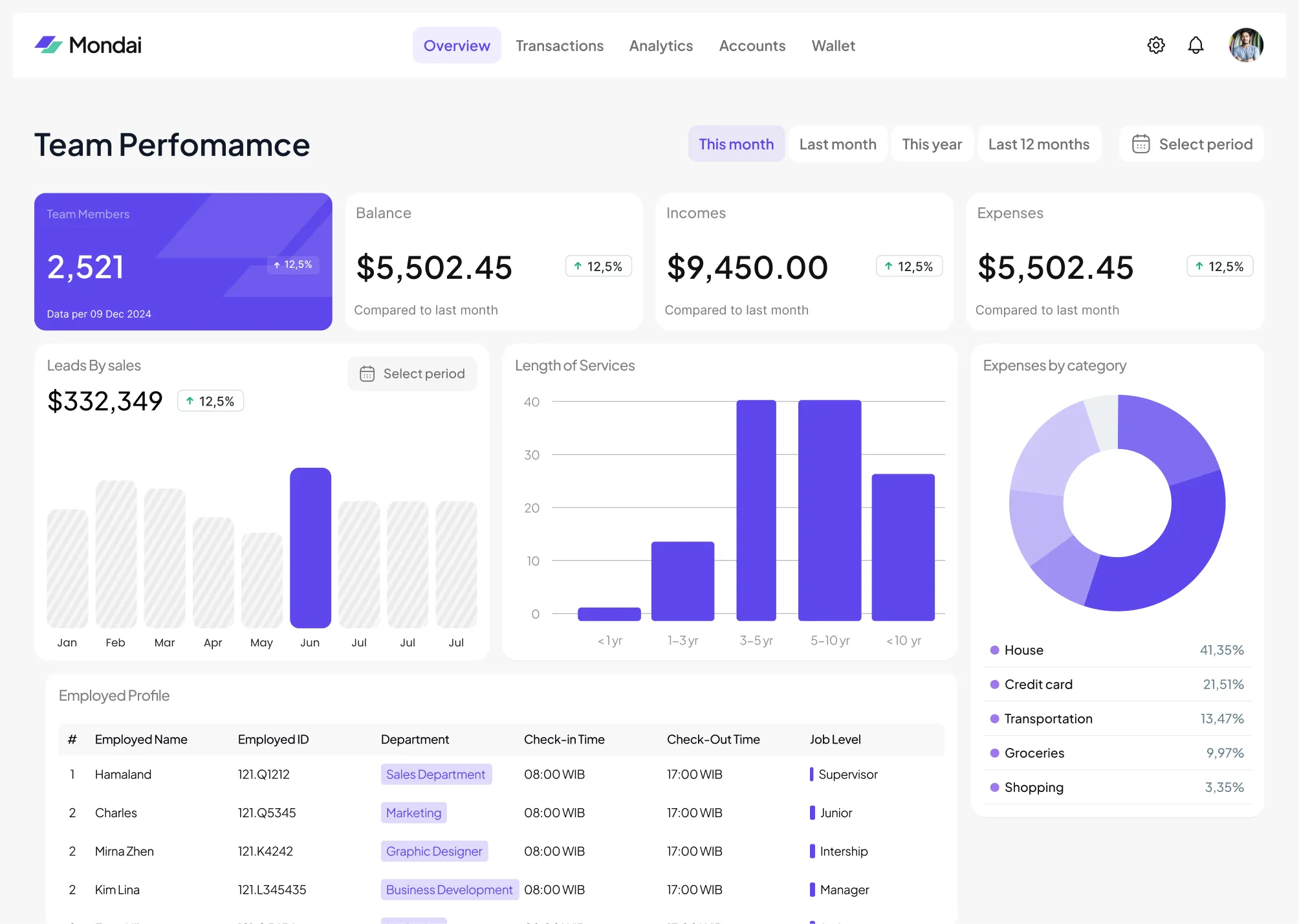Click the Sales Department tag for Hamaland
1299x924 pixels.
coord(435,775)
